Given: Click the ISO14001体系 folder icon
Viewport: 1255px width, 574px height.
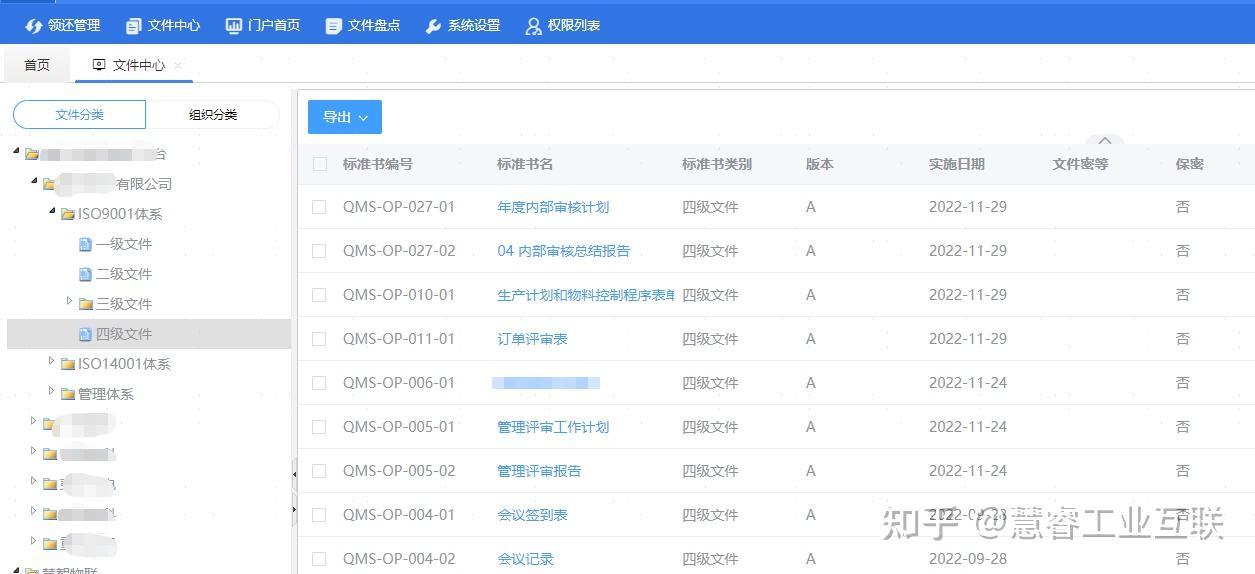Looking at the screenshot, I should coord(68,364).
